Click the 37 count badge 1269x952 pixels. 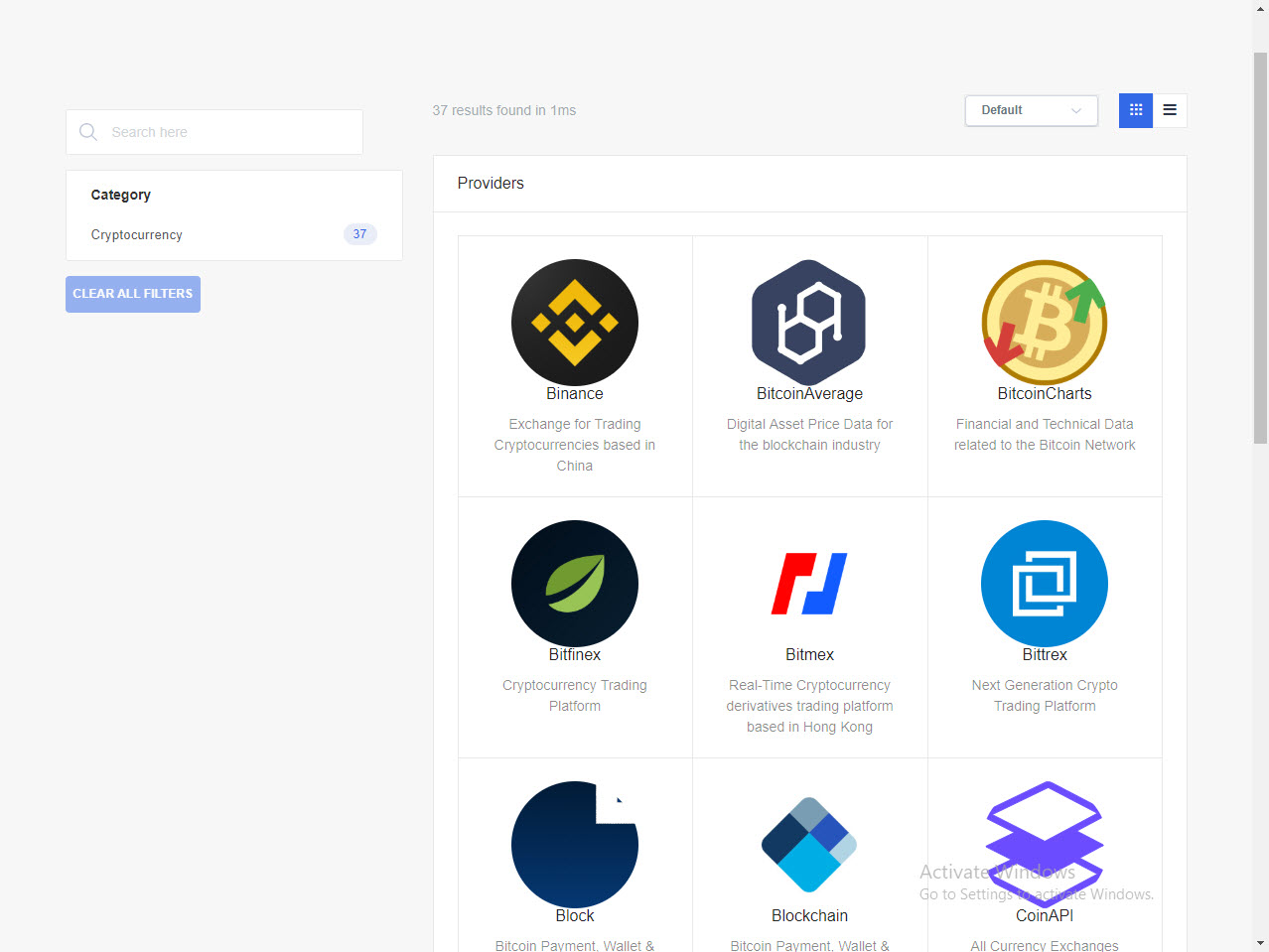[360, 234]
